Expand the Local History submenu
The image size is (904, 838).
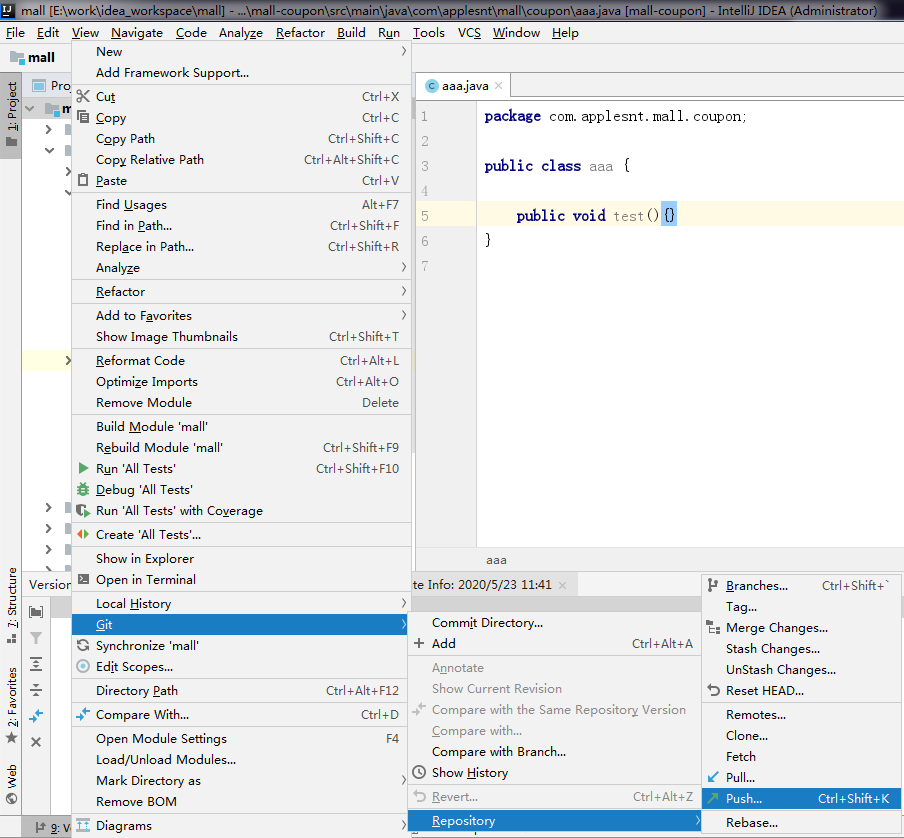point(404,603)
